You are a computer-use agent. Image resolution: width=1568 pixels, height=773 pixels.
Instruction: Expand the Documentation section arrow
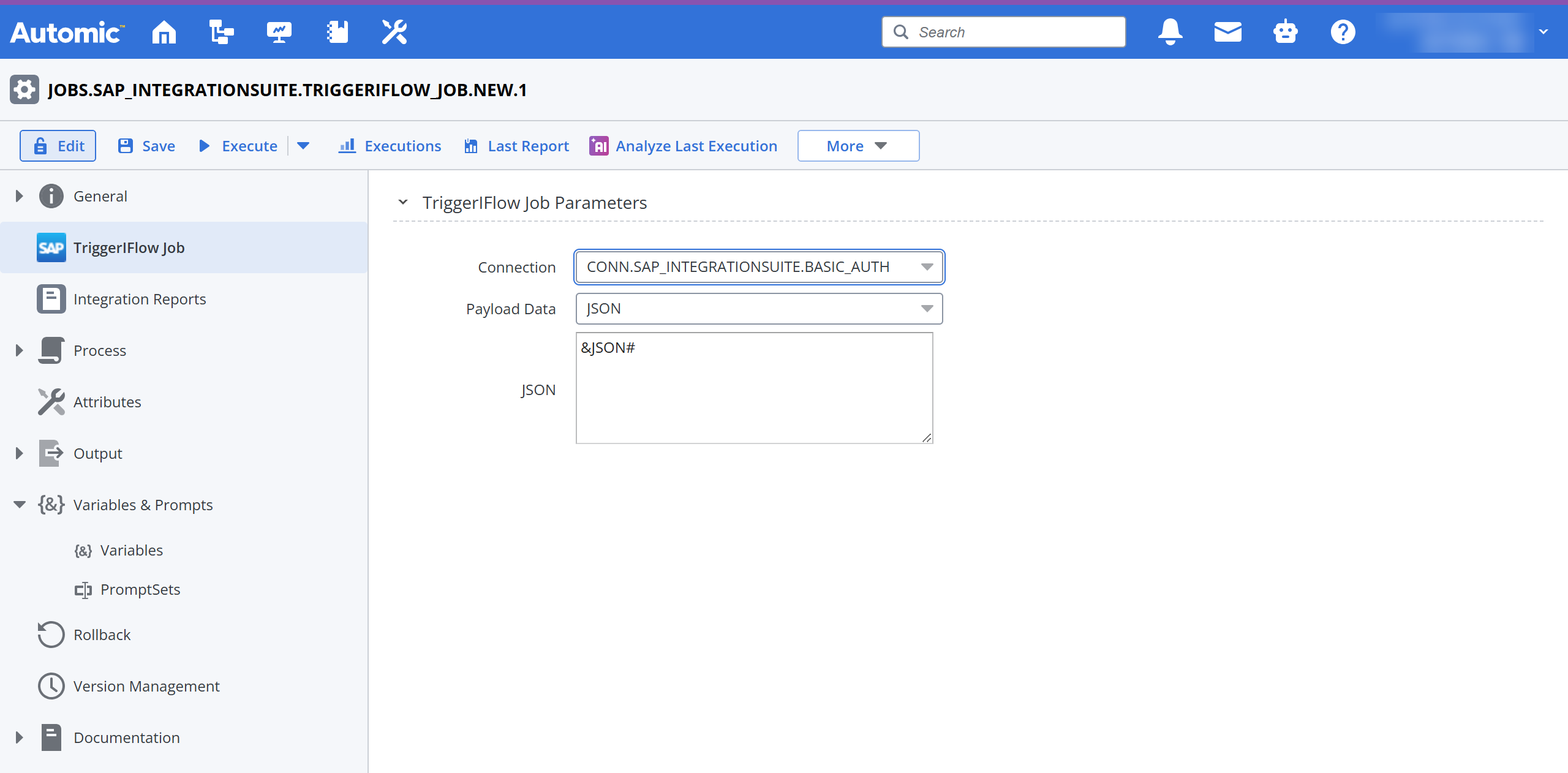tap(19, 737)
